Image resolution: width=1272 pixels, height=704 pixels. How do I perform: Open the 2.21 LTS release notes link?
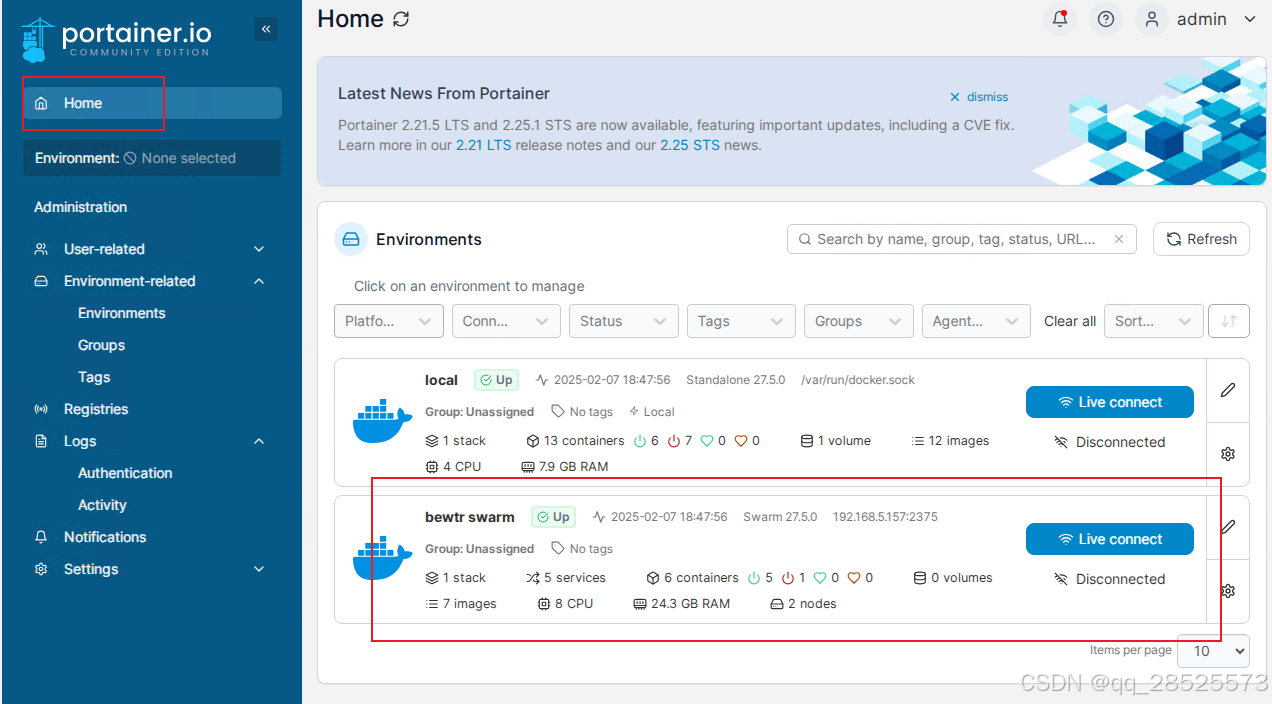pos(483,145)
